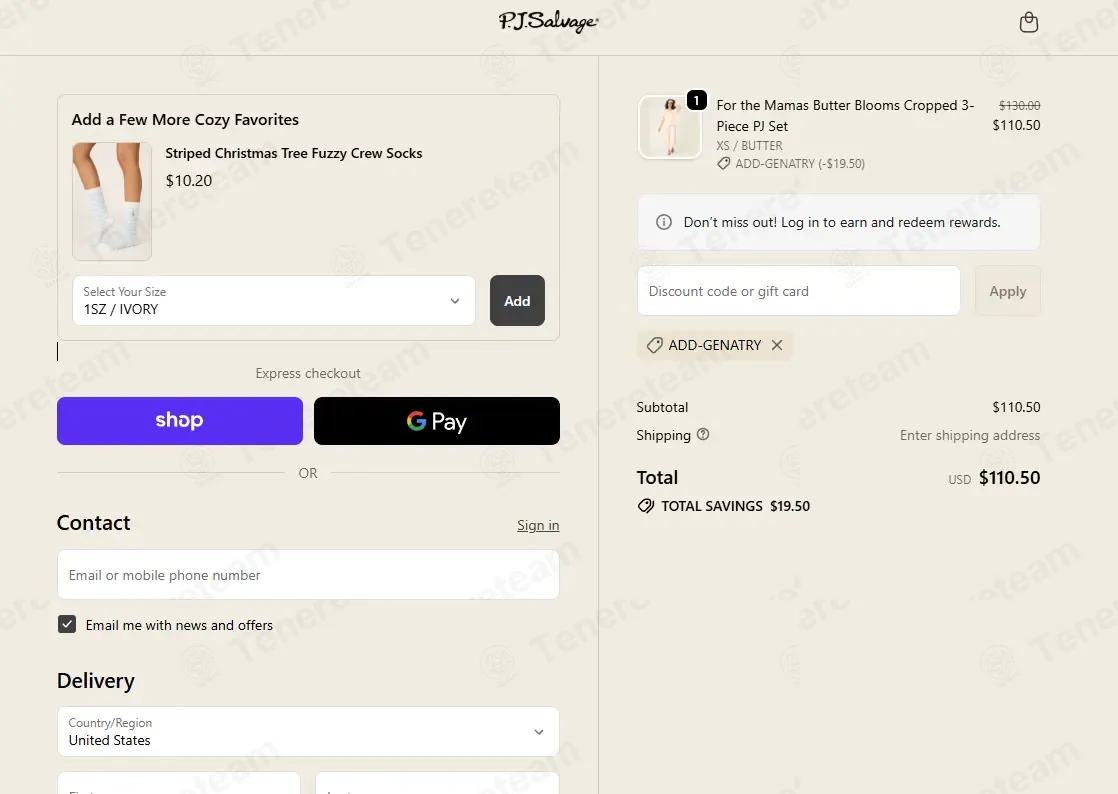Click the For the Mamas Butter Blooms product name

pyautogui.click(x=845, y=115)
